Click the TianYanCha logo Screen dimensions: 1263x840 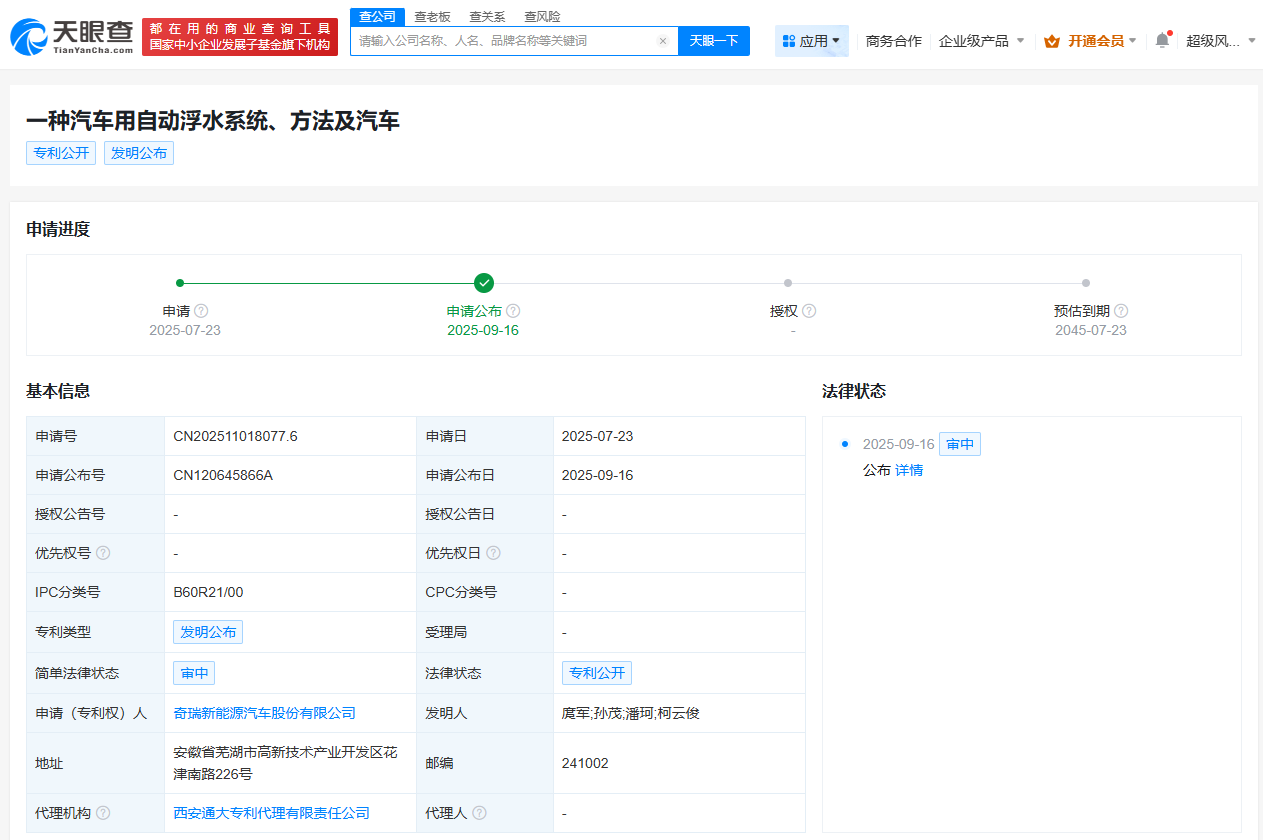click(72, 37)
